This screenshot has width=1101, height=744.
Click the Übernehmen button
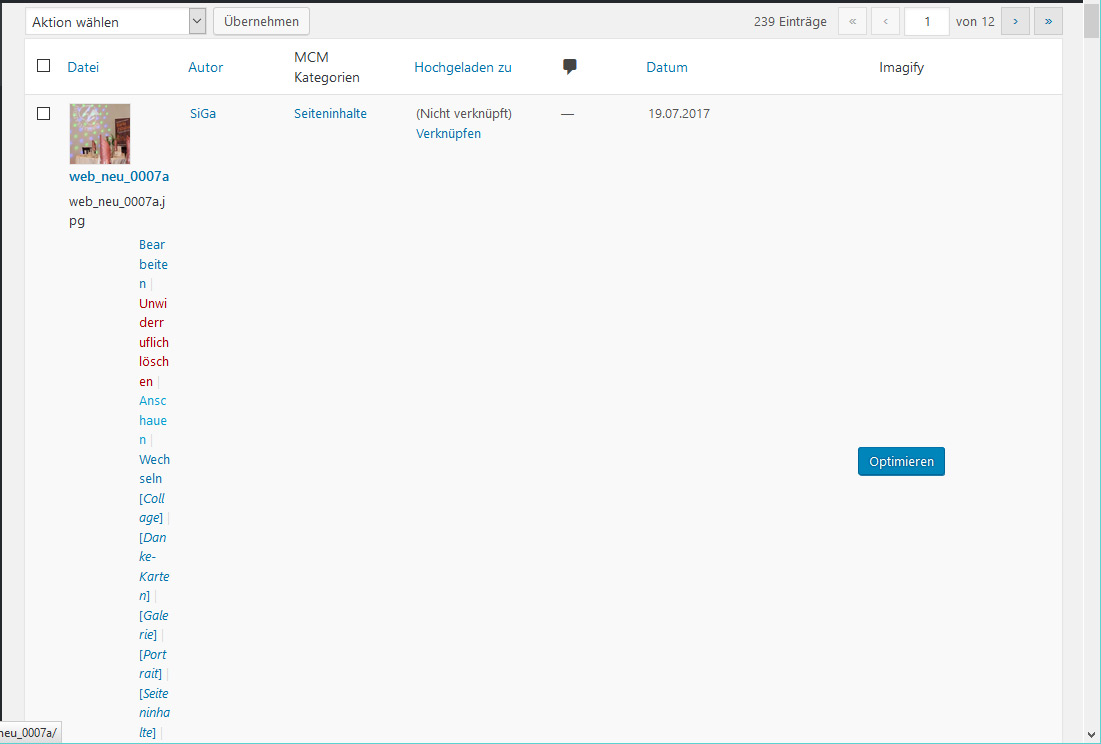[x=261, y=20]
